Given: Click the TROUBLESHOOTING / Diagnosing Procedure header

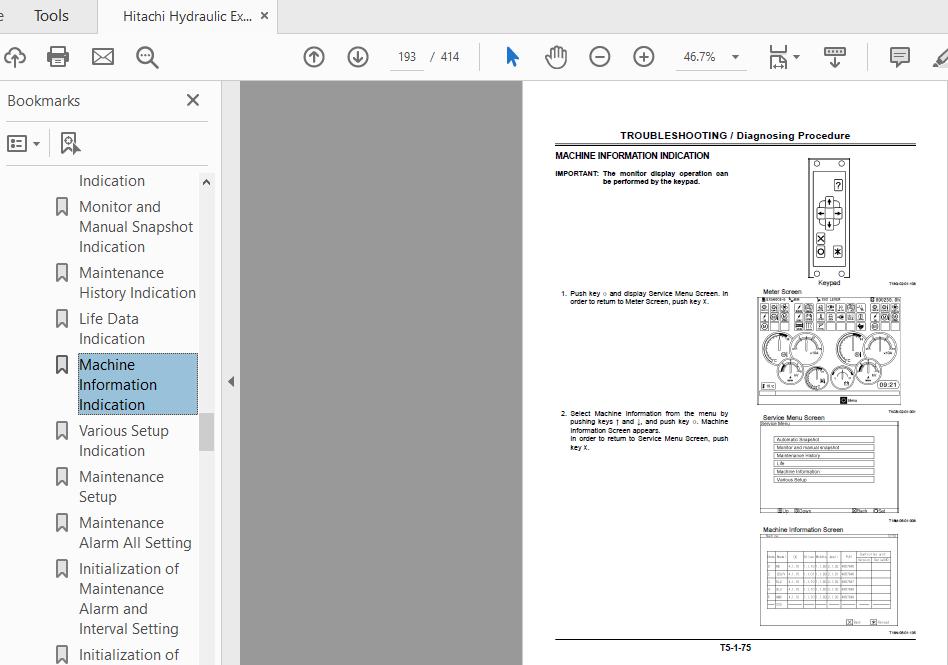Looking at the screenshot, I should (735, 135).
